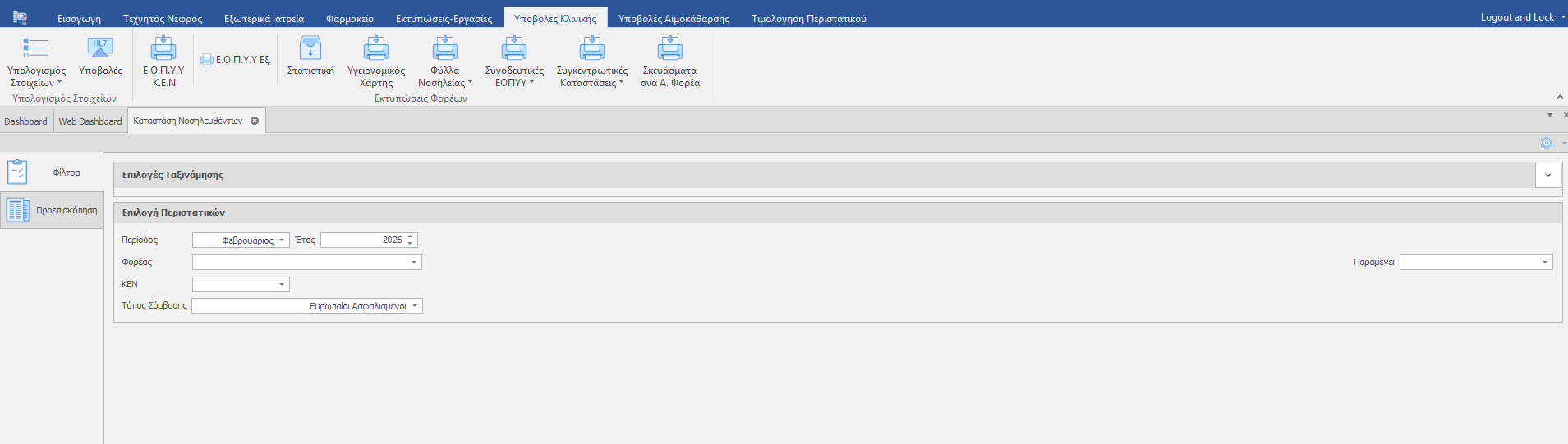
Task: Expand the Επιλογές Ταξινόμησης panel
Action: (x=1547, y=175)
